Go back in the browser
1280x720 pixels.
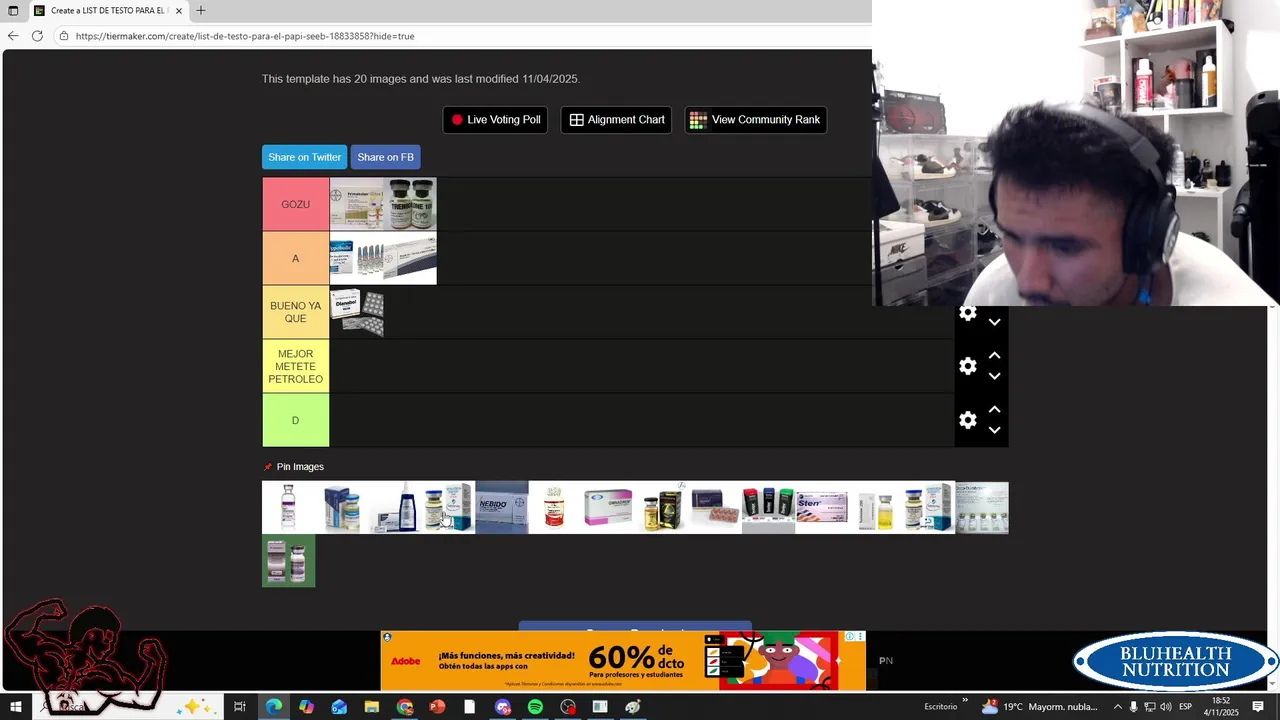click(x=13, y=36)
